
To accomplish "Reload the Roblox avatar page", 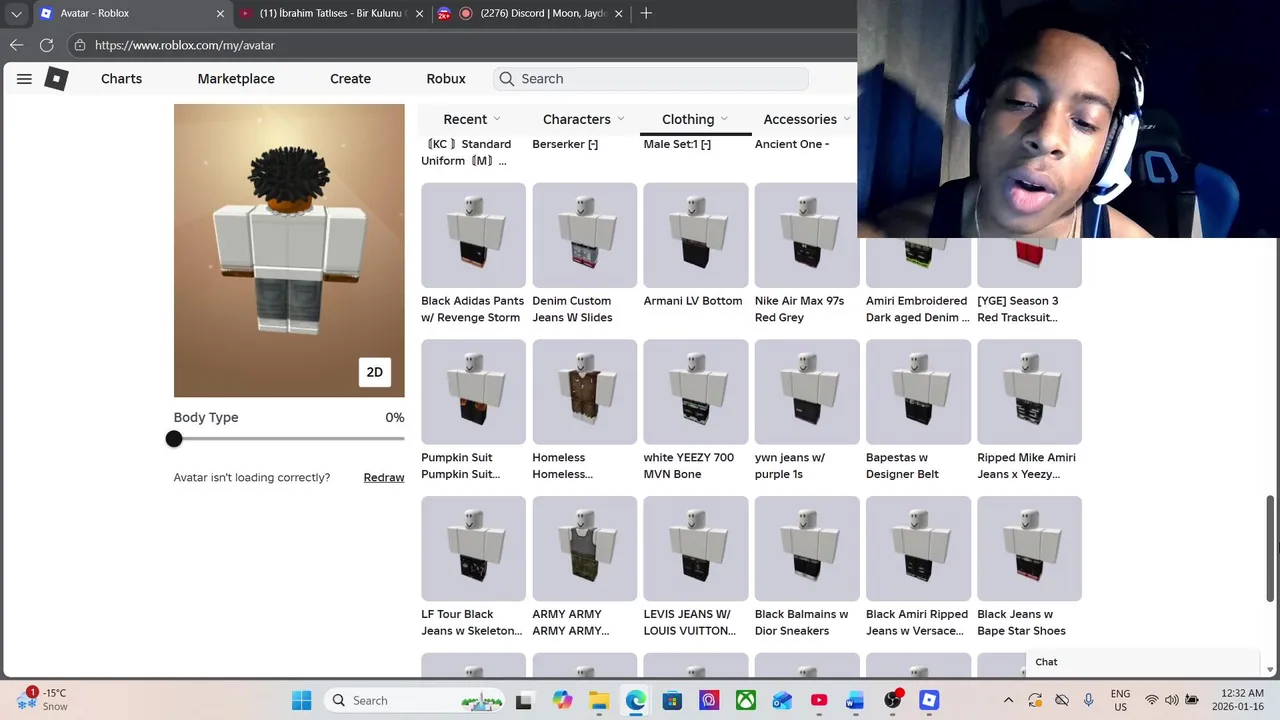I will 46,45.
